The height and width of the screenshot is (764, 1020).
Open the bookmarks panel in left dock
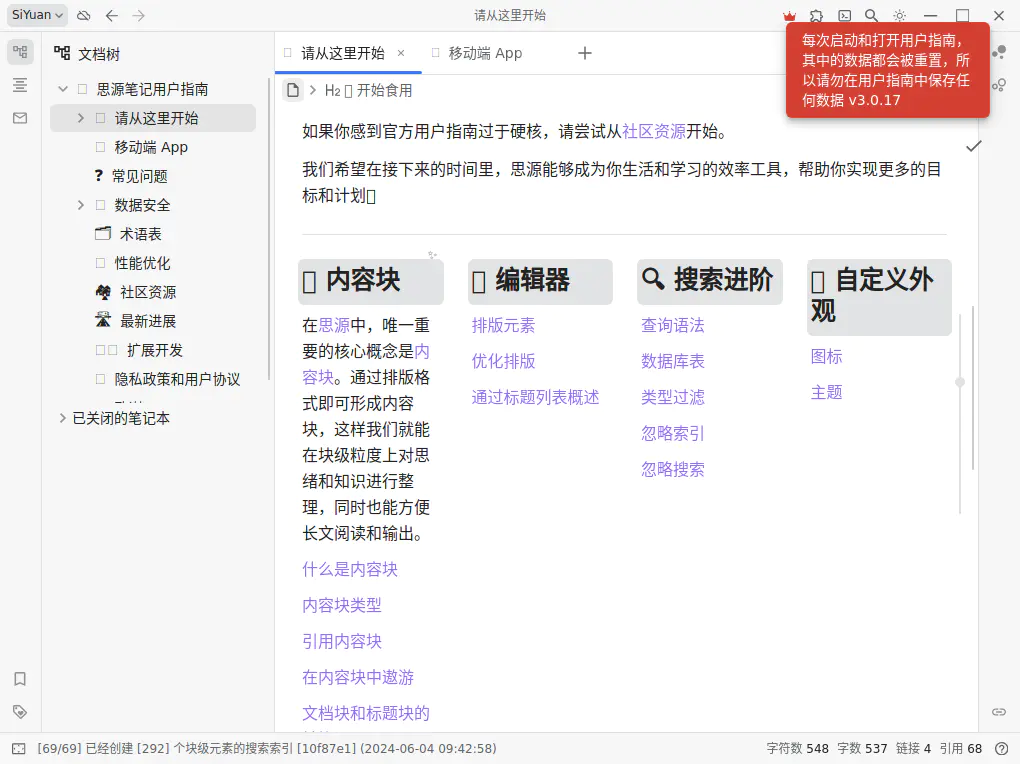(20, 679)
